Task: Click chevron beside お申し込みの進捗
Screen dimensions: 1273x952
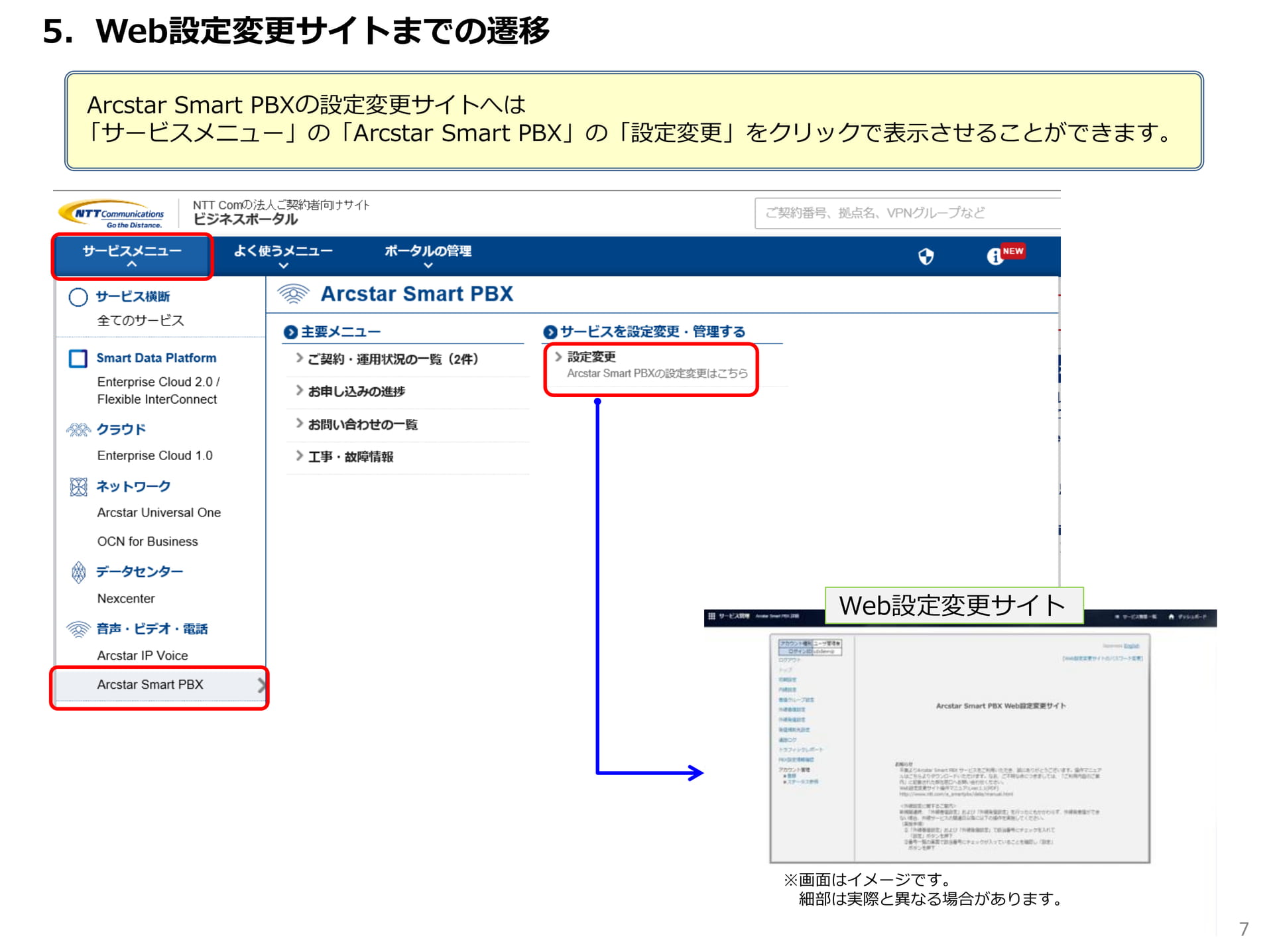Action: (300, 390)
